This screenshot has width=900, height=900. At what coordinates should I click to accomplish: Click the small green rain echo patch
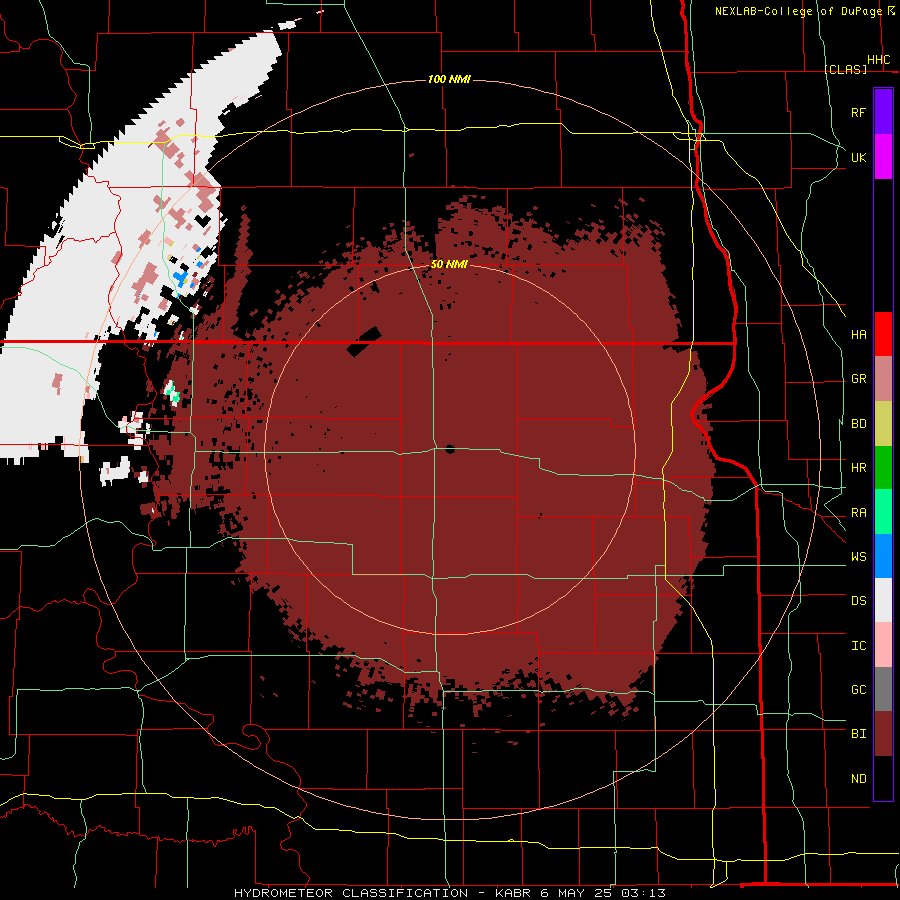click(x=172, y=391)
